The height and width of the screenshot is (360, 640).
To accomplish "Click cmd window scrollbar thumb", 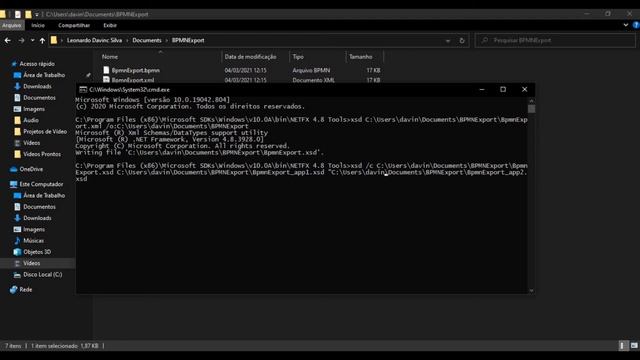I will (x=531, y=109).
